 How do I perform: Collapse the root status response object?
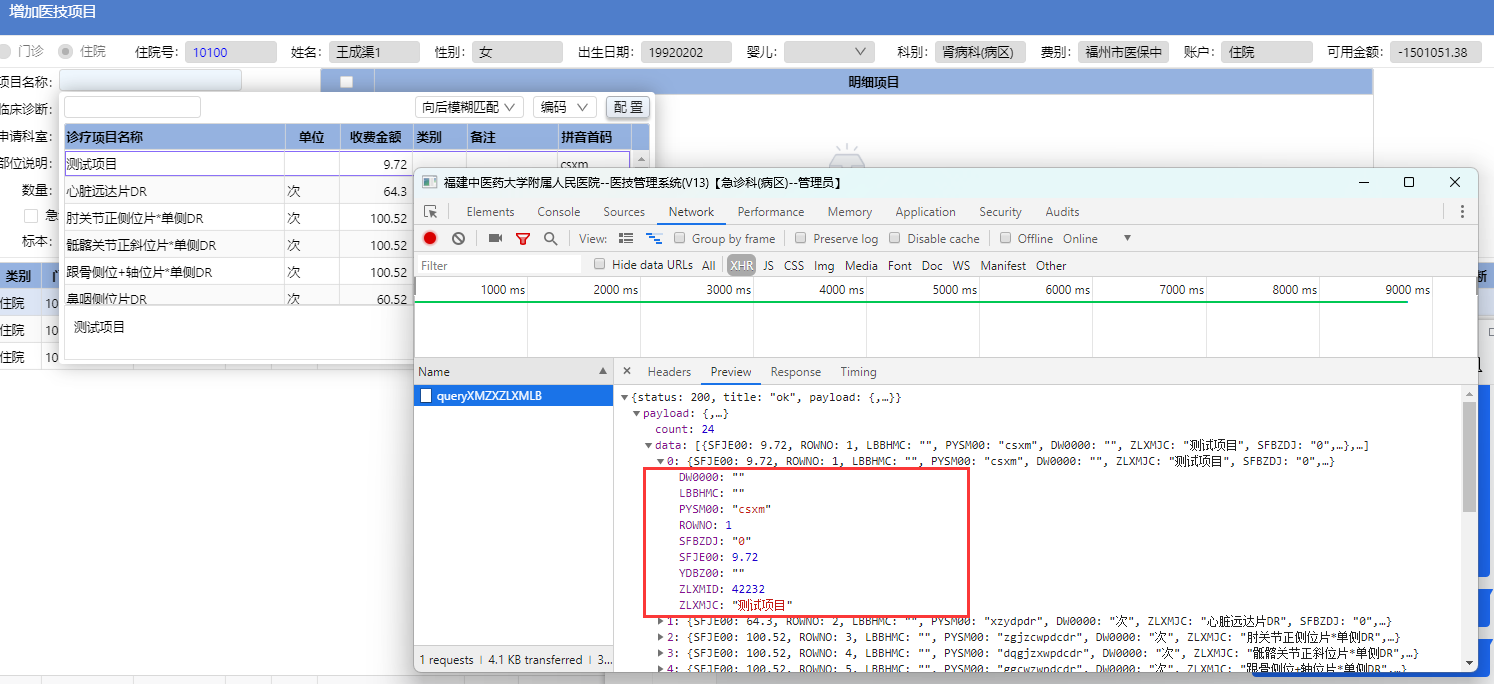click(x=624, y=397)
